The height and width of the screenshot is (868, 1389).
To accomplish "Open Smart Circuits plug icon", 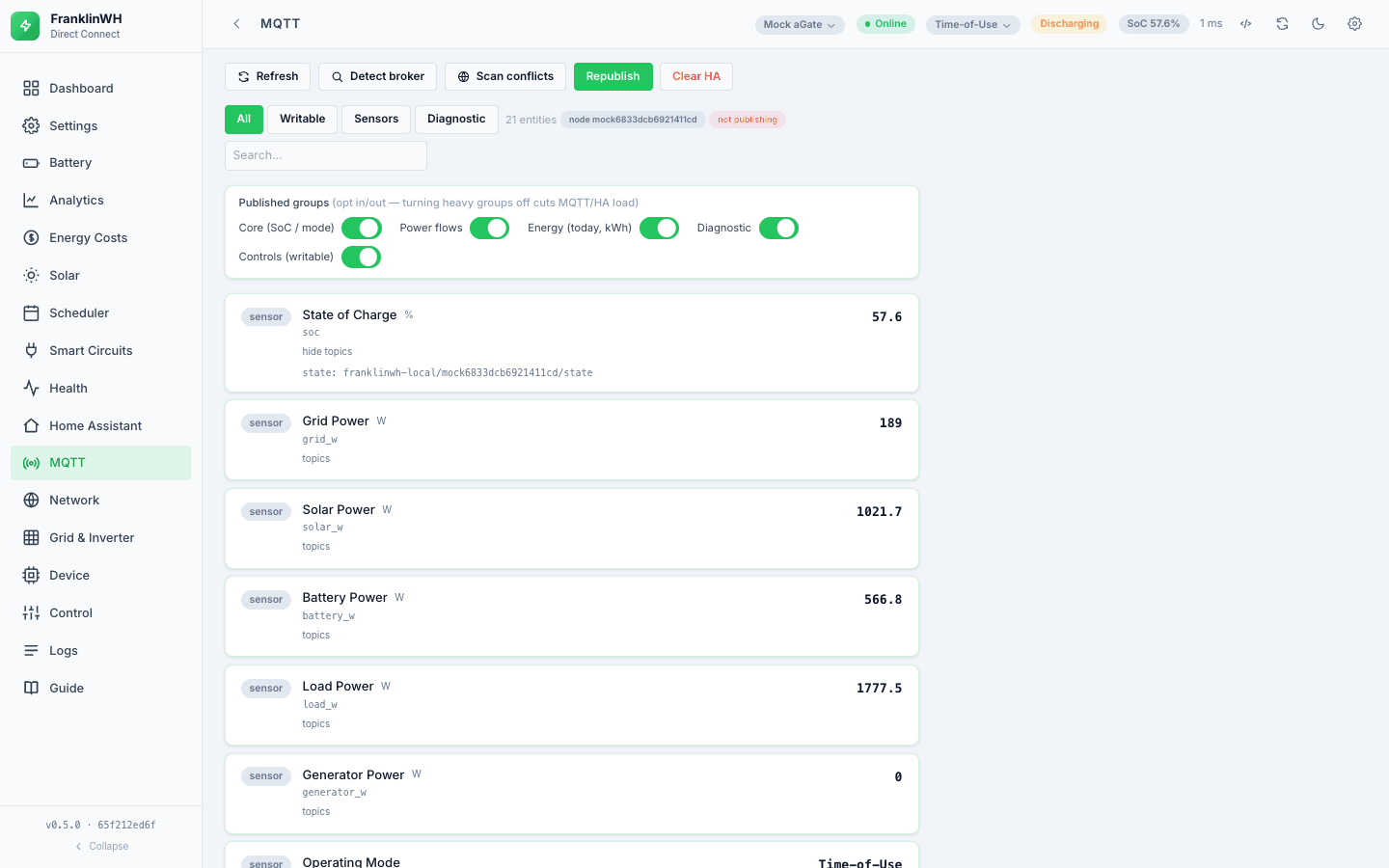I will tap(31, 351).
